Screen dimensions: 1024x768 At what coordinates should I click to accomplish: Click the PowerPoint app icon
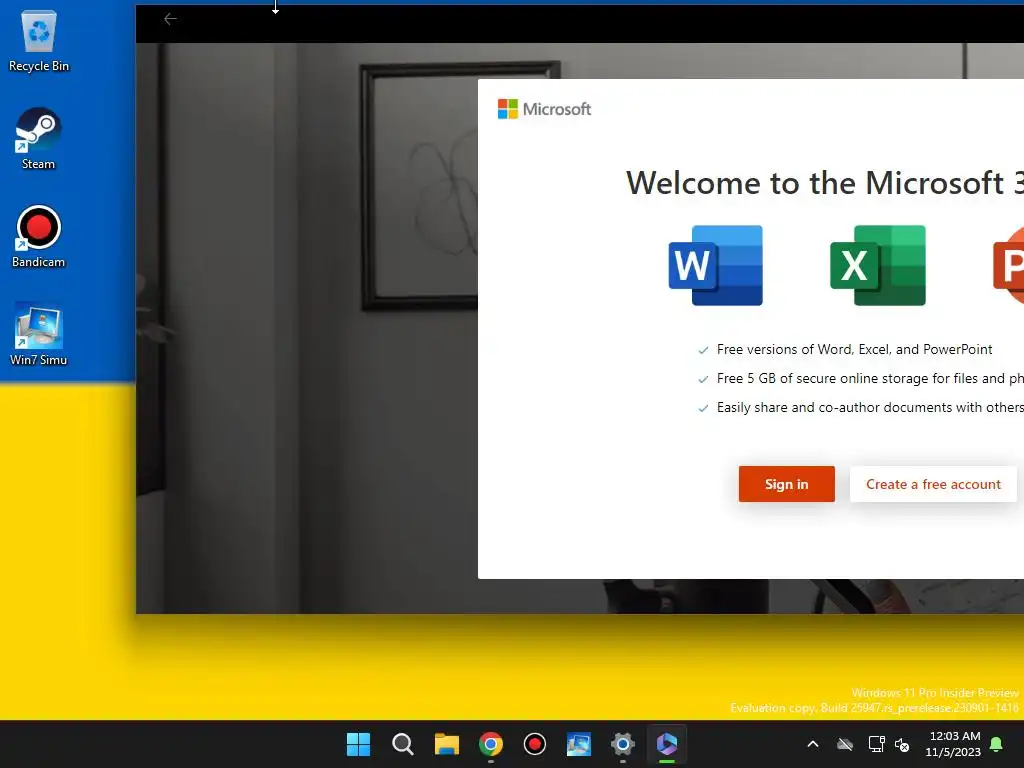(x=1008, y=265)
